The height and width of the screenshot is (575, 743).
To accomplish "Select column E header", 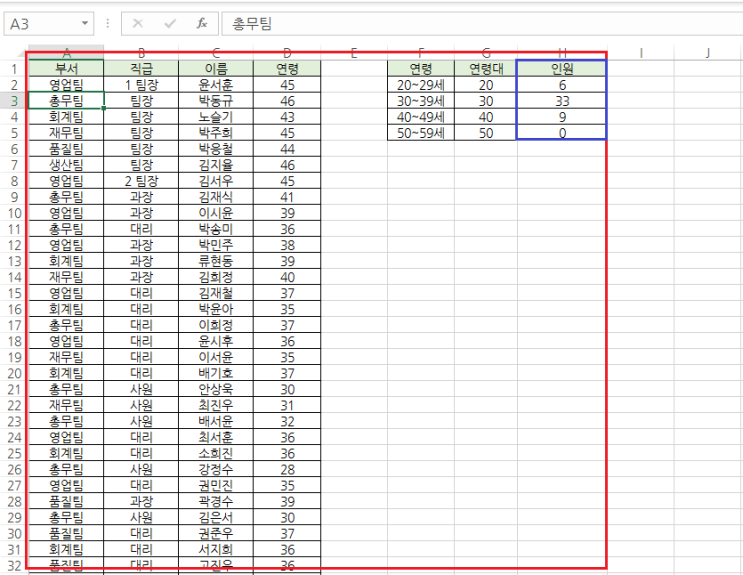I will pyautogui.click(x=353, y=53).
